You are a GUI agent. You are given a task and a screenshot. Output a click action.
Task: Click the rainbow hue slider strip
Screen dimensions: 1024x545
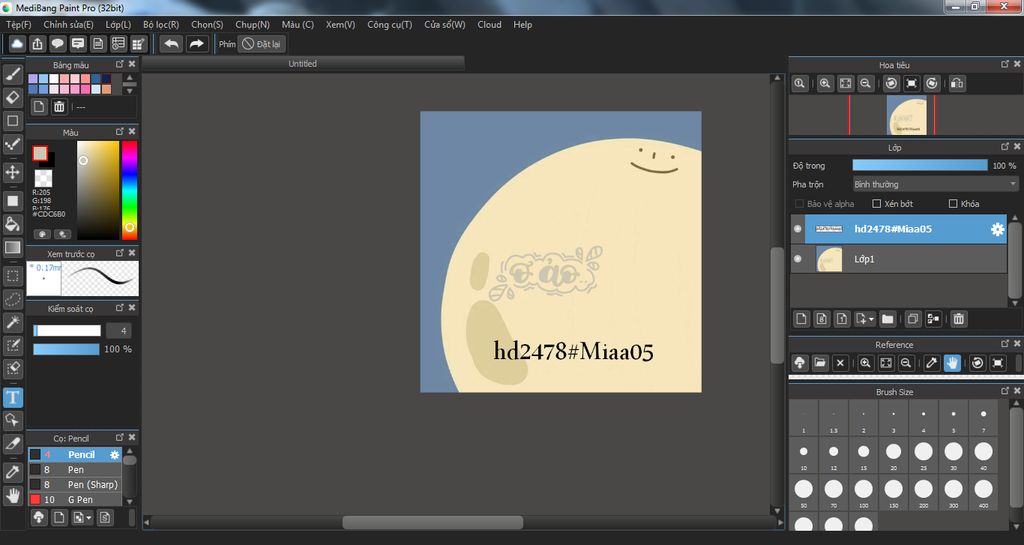point(129,191)
